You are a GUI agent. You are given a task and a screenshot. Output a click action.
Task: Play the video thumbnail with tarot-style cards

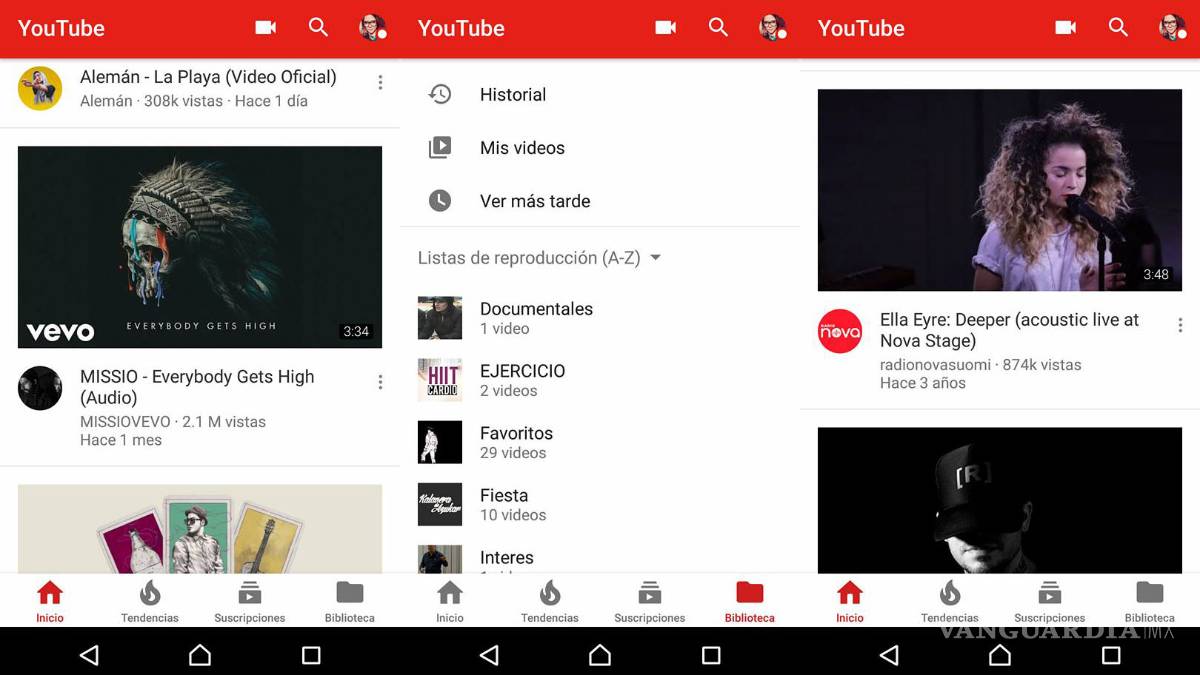[x=200, y=530]
